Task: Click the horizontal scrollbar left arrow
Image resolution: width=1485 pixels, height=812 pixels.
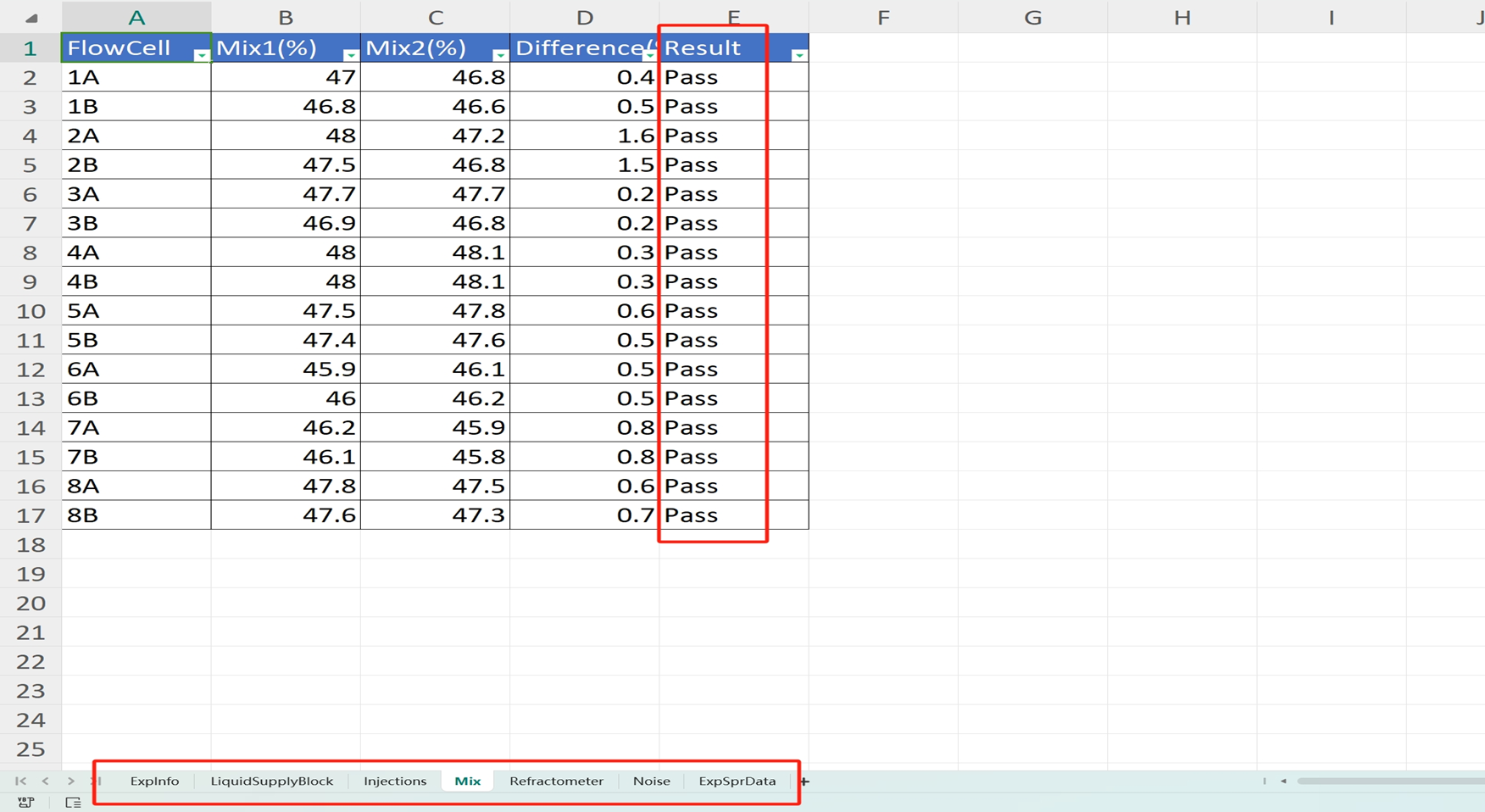Action: [x=1283, y=781]
